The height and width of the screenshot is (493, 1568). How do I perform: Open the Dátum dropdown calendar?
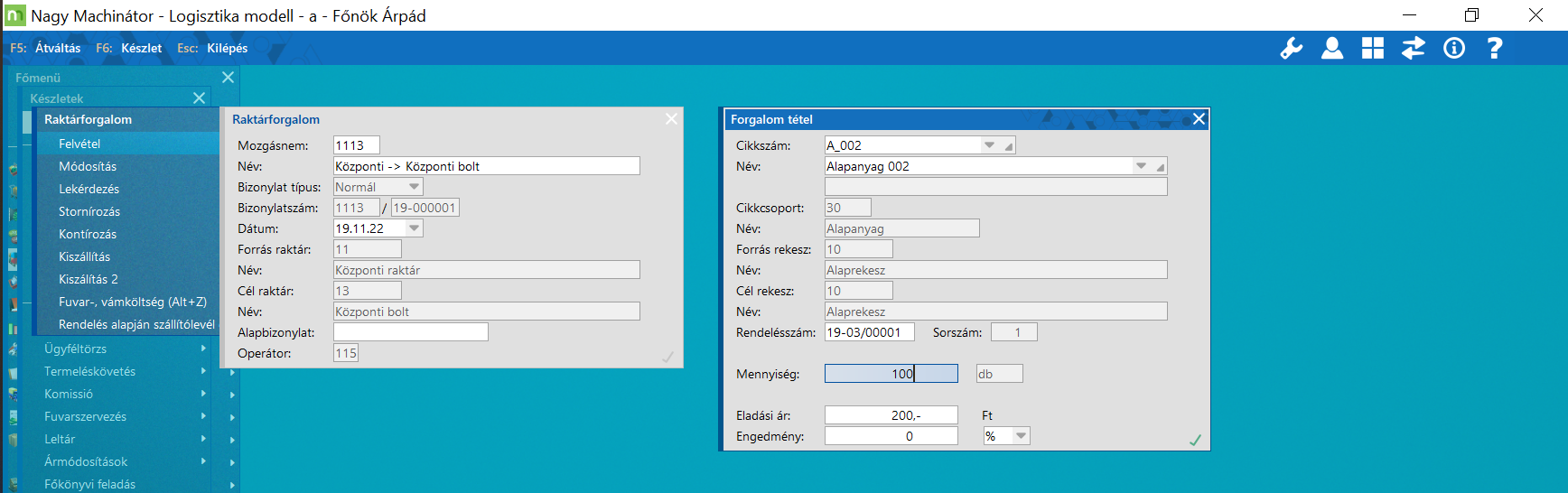click(414, 228)
